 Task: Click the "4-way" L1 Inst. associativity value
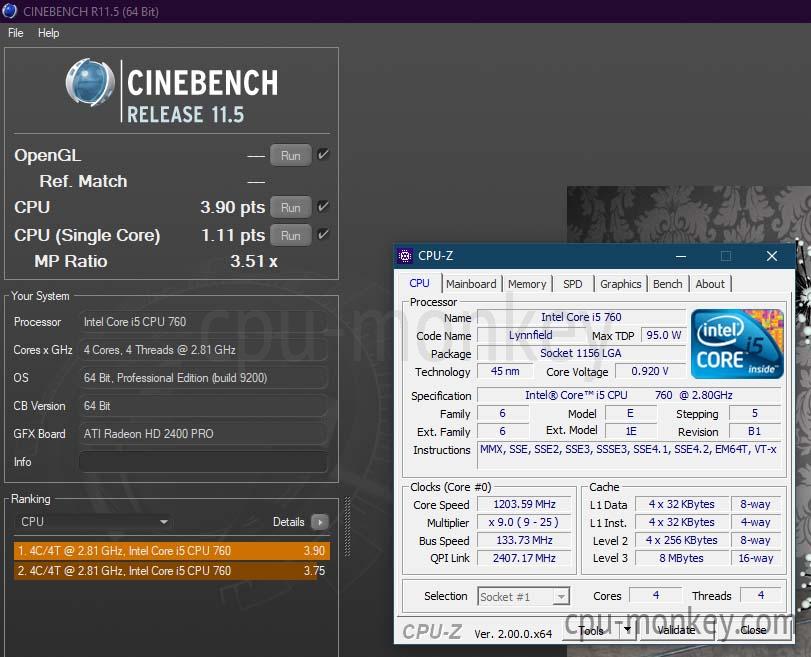pyautogui.click(x=756, y=522)
